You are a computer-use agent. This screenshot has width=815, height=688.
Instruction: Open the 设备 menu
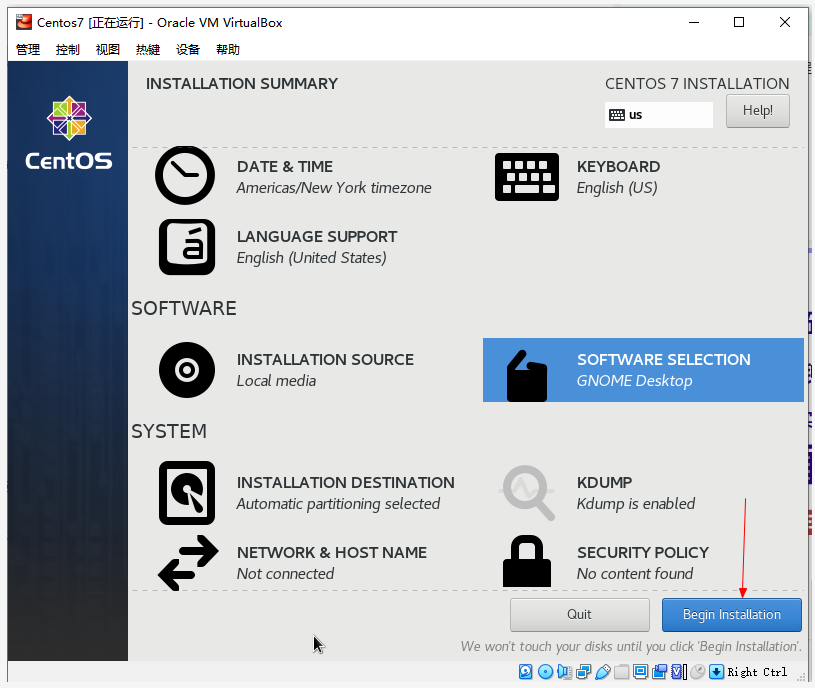point(188,49)
